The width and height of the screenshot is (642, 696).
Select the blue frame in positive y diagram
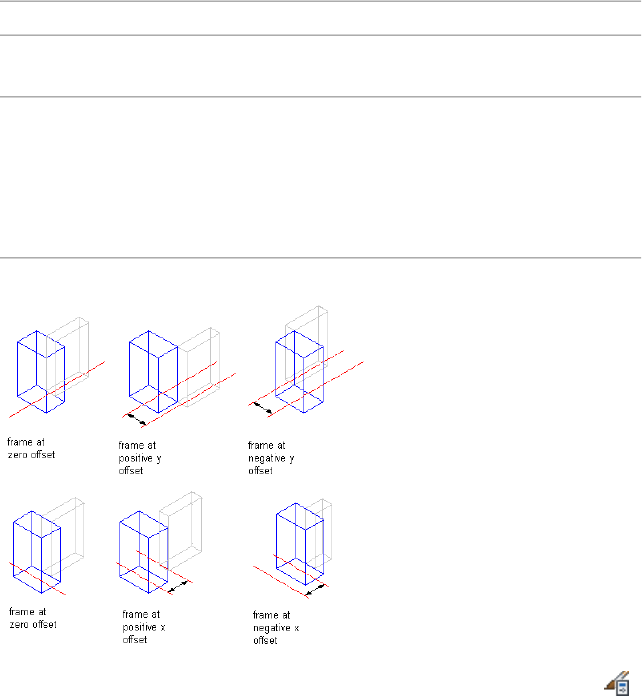pos(154,371)
